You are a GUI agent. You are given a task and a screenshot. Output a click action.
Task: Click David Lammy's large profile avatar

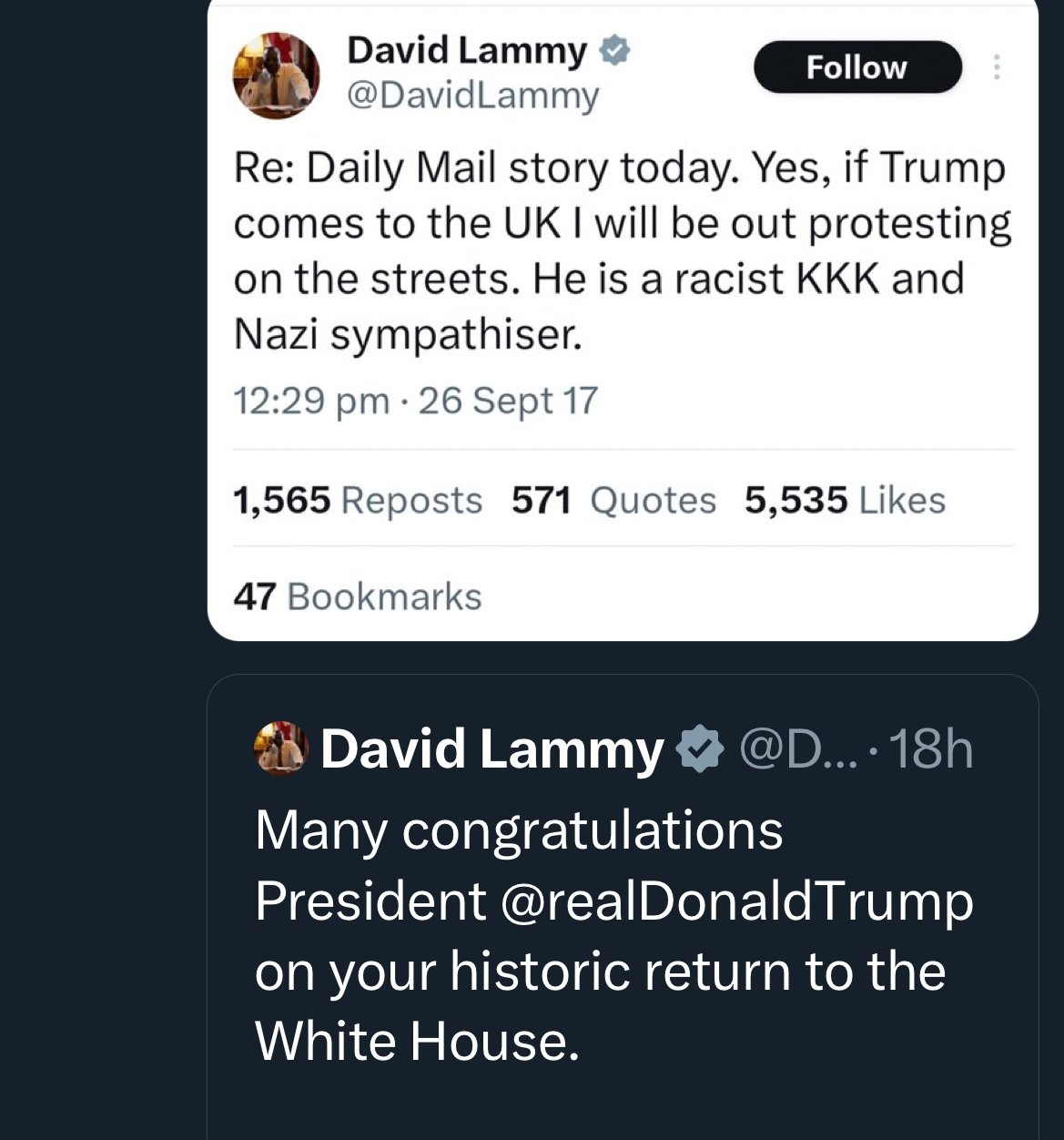point(277,76)
